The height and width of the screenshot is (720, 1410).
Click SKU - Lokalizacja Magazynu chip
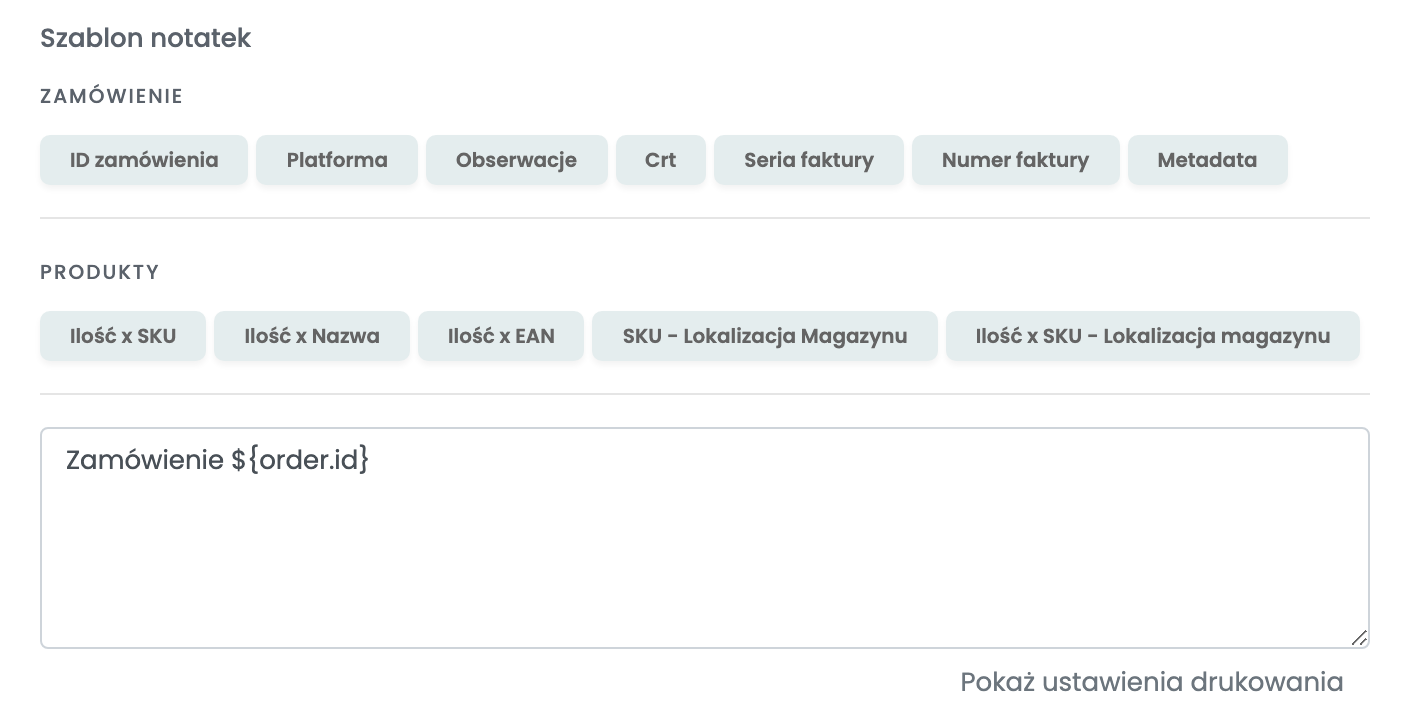pyautogui.click(x=765, y=336)
